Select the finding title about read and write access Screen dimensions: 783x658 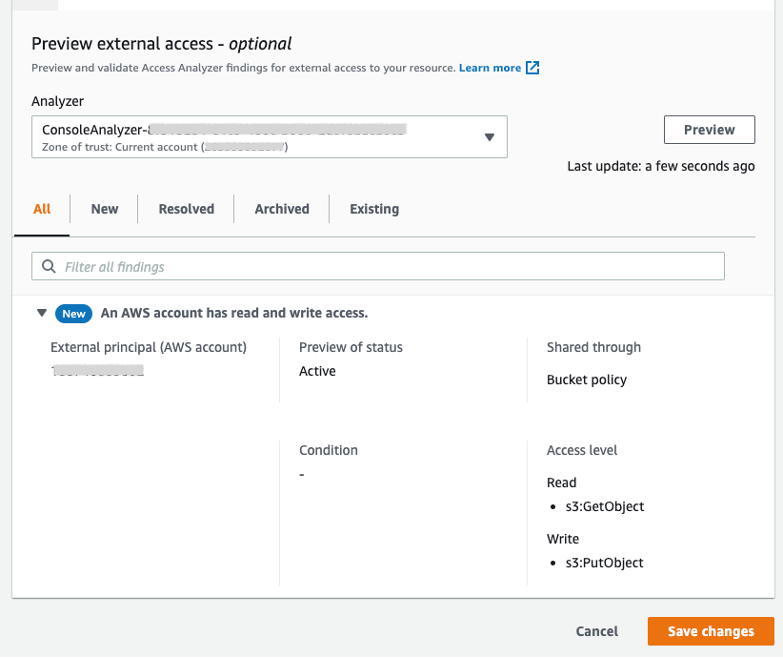(x=234, y=313)
